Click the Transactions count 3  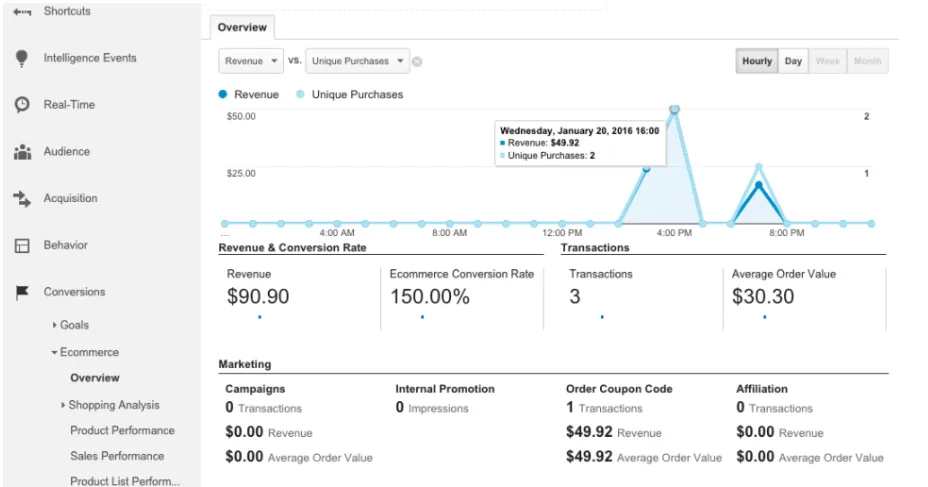pyautogui.click(x=575, y=296)
